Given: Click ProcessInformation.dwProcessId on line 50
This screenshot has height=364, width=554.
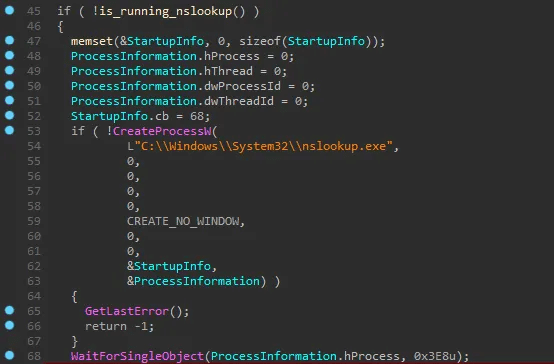Looking at the screenshot, I should tap(176, 86).
